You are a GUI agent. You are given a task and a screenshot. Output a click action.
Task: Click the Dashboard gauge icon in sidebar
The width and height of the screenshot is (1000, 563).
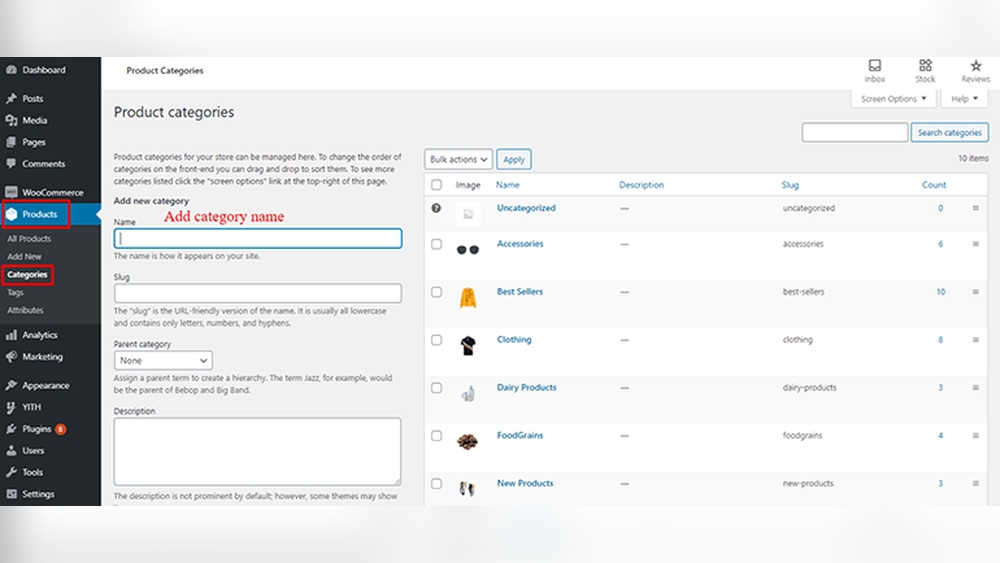pos(11,70)
